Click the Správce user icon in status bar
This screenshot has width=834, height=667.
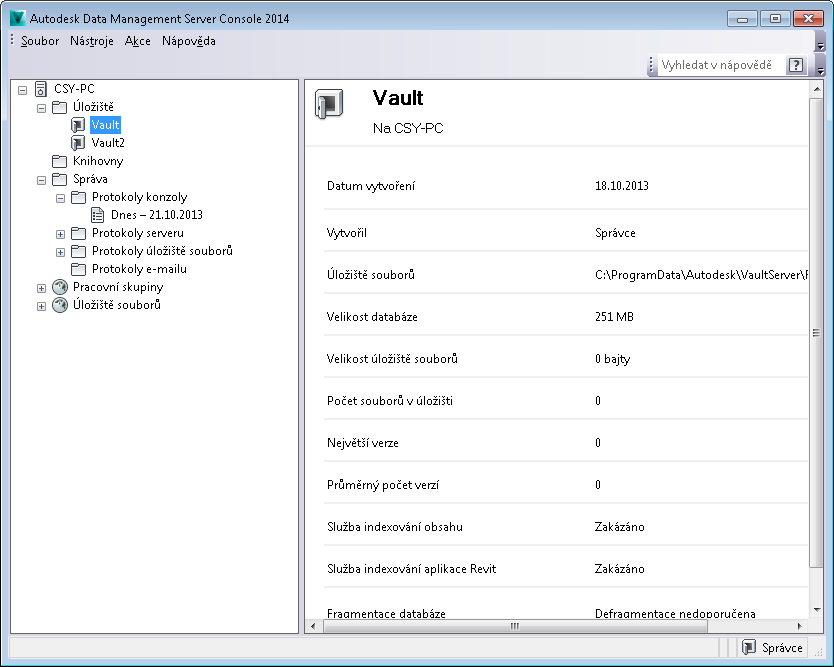749,647
